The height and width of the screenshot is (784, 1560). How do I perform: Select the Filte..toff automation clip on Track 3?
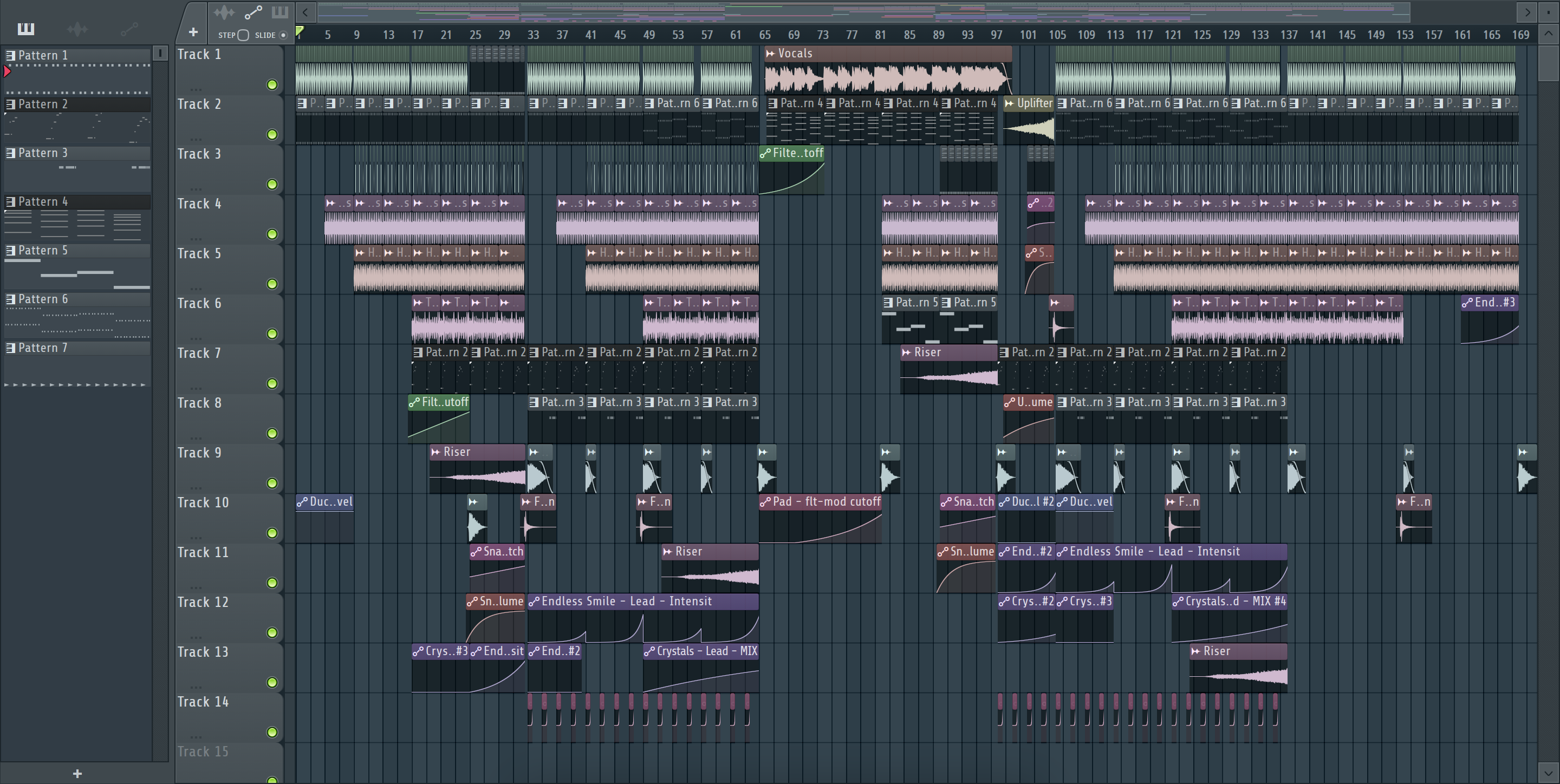point(791,169)
